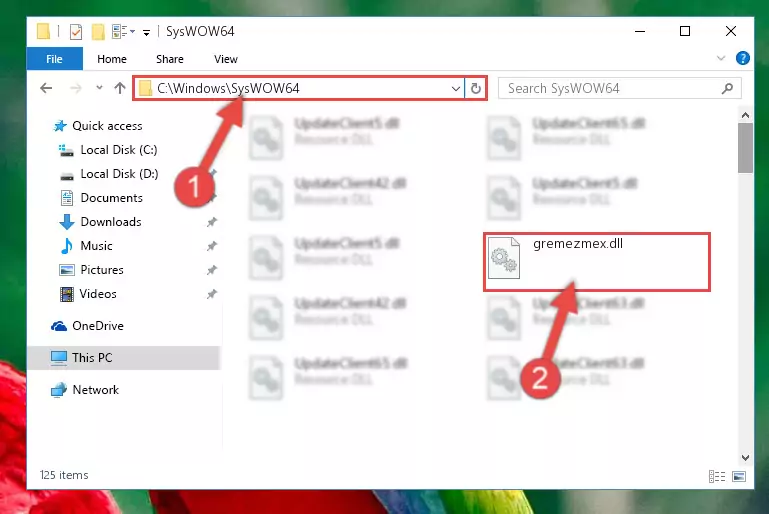Click the scroll up arrow of file list
This screenshot has height=514, width=769.
pyautogui.click(x=745, y=115)
